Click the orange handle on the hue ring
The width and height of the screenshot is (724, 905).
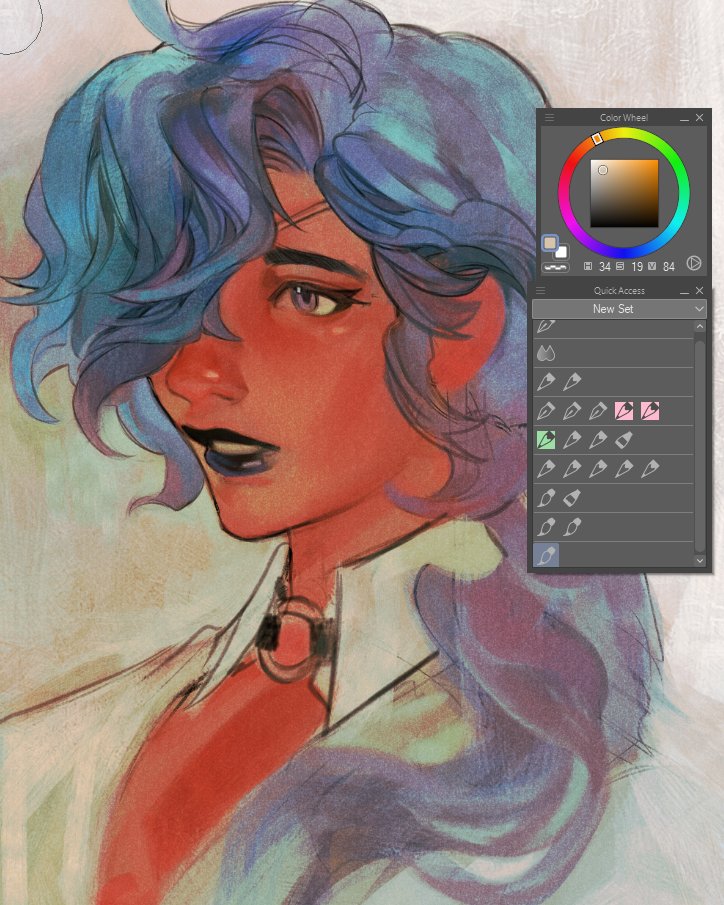coord(598,139)
